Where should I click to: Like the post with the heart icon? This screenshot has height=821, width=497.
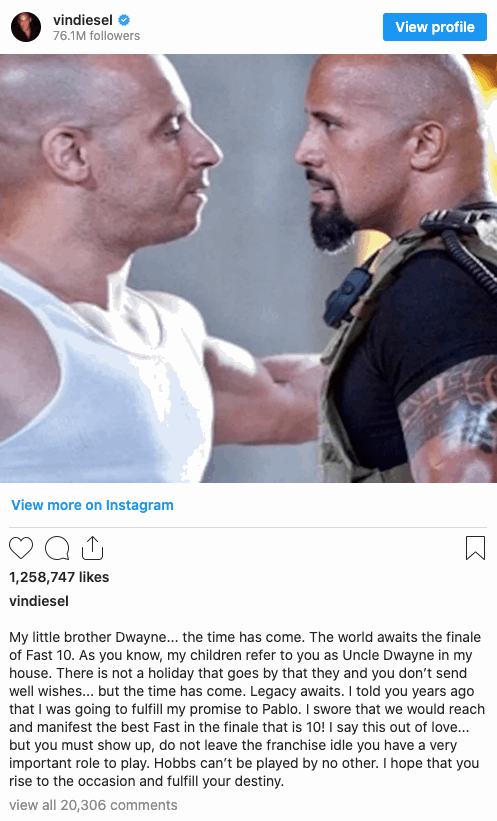(21, 548)
